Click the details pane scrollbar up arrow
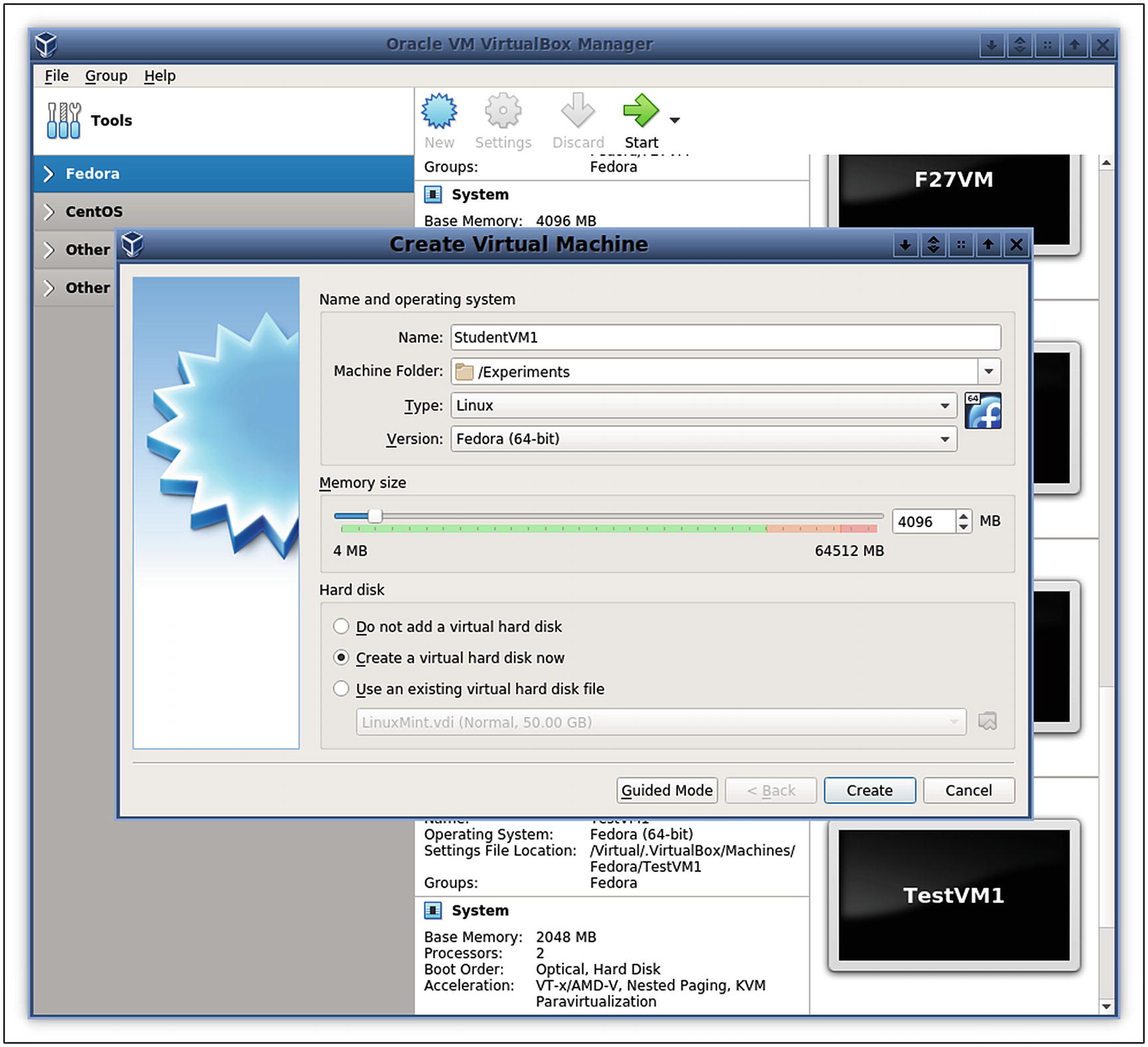1148x1047 pixels. pyautogui.click(x=1106, y=163)
